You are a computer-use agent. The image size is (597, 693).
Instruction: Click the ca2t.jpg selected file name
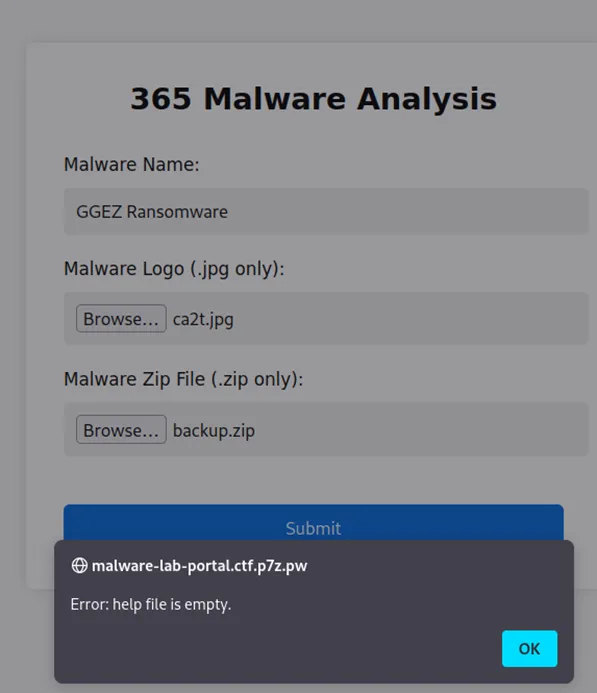203,320
